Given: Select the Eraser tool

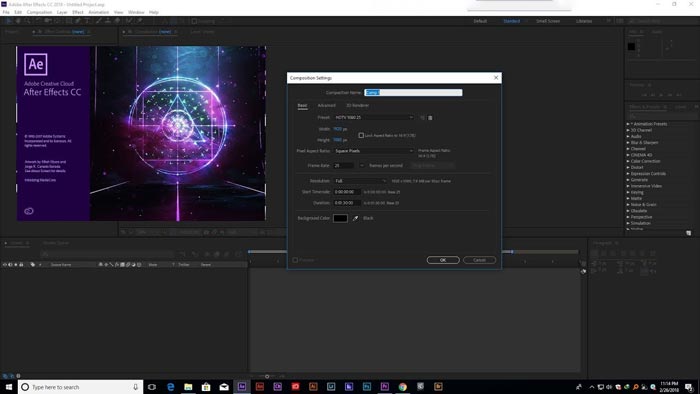Looking at the screenshot, I should (117, 21).
